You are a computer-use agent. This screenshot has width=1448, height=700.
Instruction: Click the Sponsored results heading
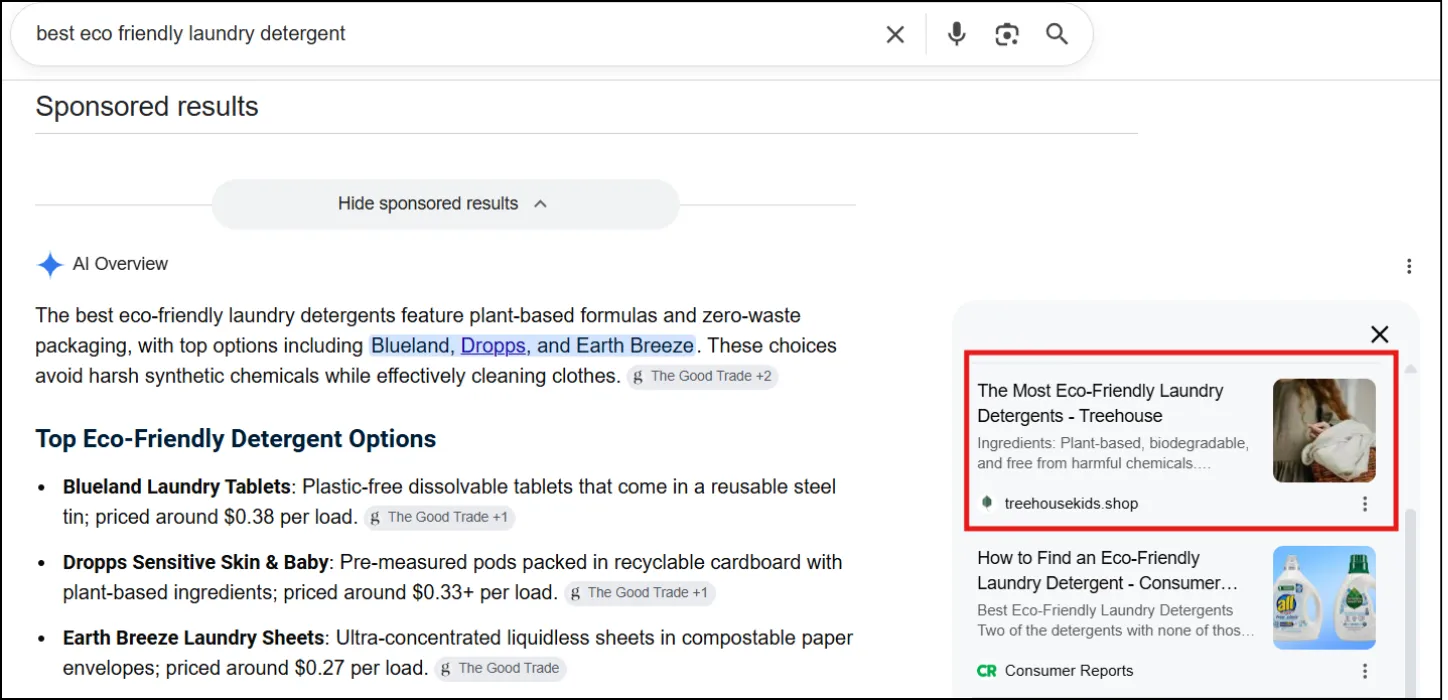[x=147, y=107]
